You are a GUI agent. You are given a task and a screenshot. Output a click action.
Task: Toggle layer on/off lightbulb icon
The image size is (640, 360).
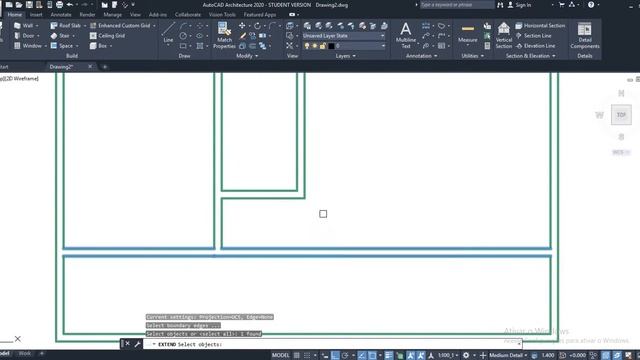[307, 46]
